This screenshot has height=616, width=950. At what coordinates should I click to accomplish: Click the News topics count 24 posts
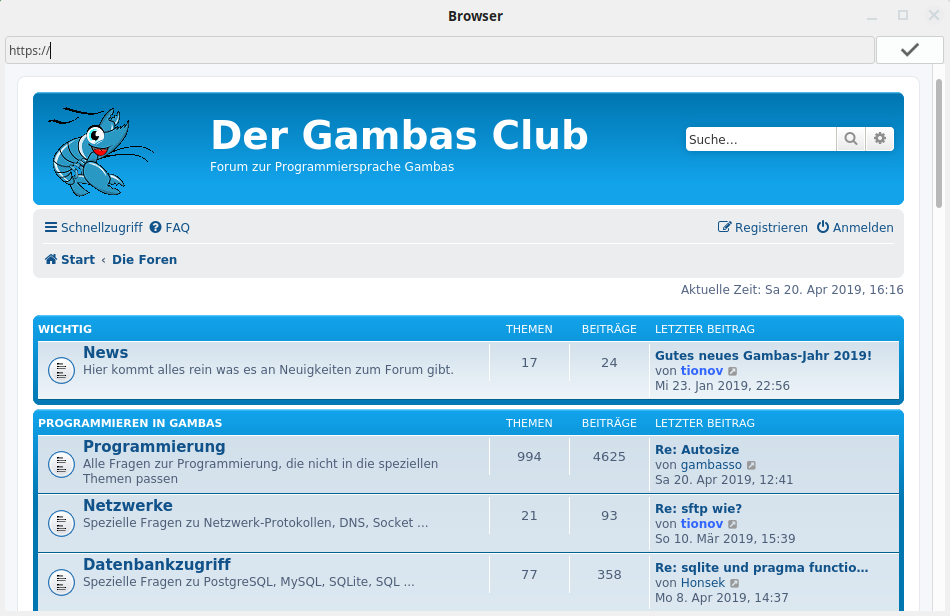[609, 363]
